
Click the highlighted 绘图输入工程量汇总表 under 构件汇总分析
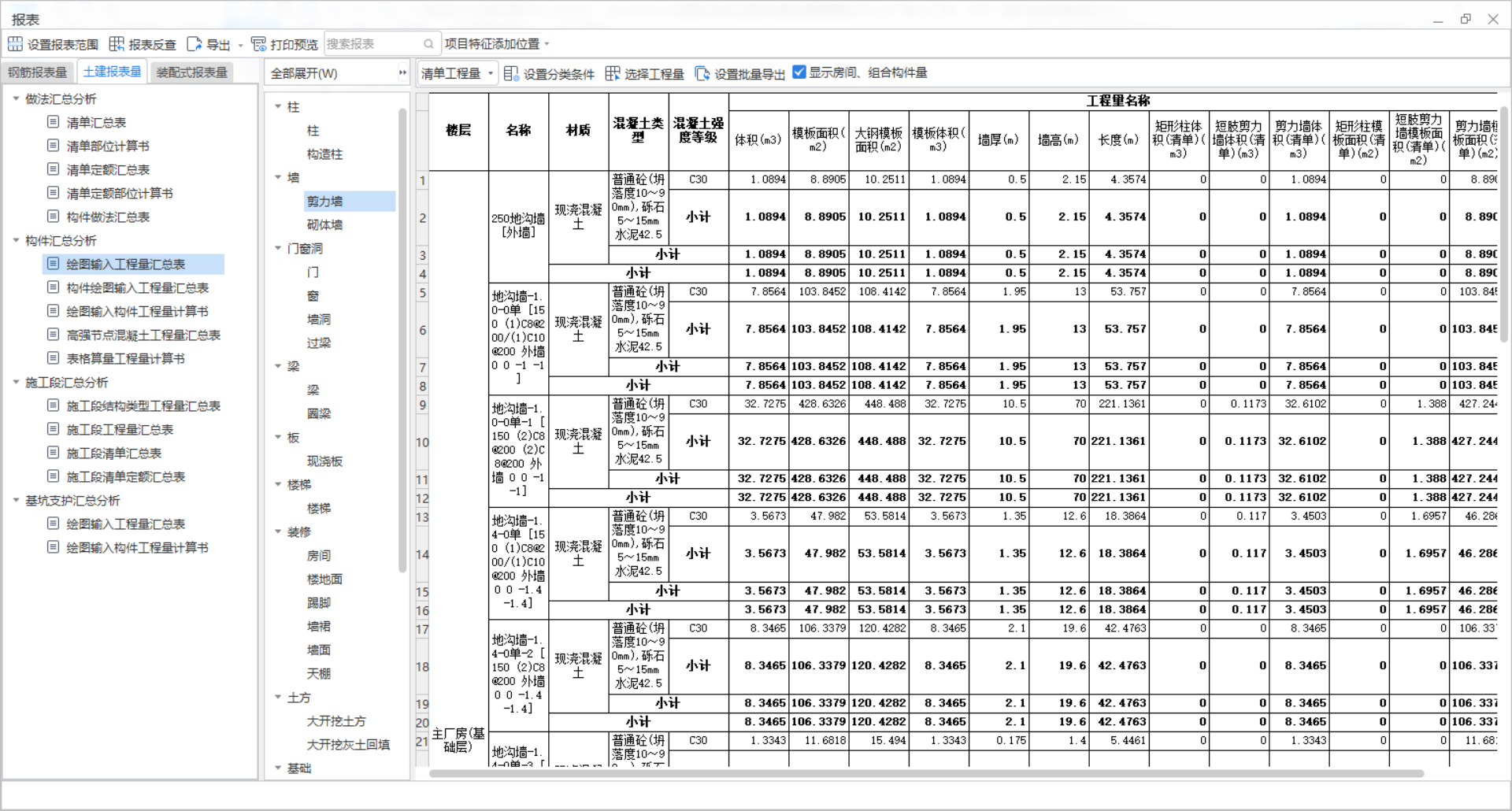[x=134, y=264]
